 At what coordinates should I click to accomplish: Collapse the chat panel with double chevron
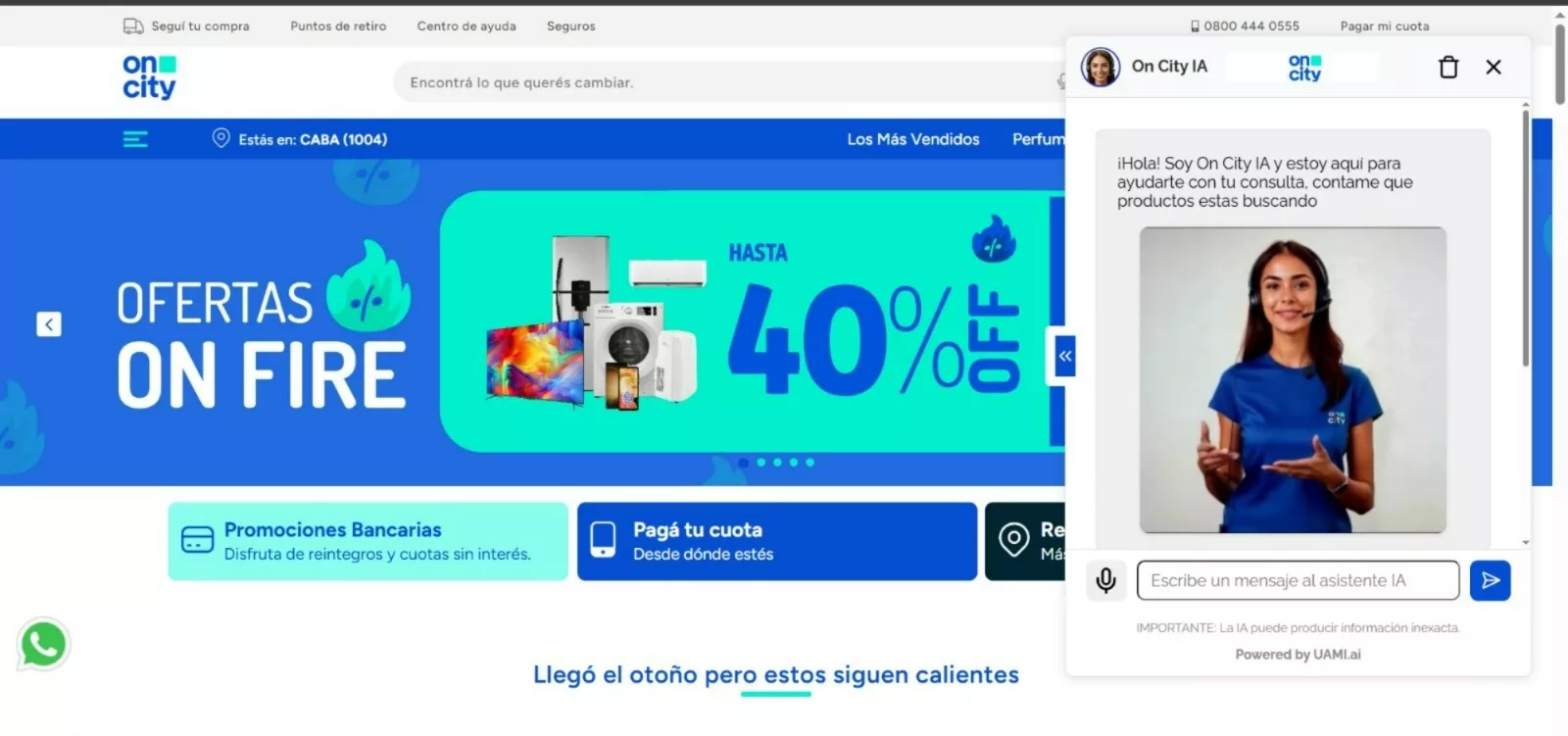coord(1064,357)
